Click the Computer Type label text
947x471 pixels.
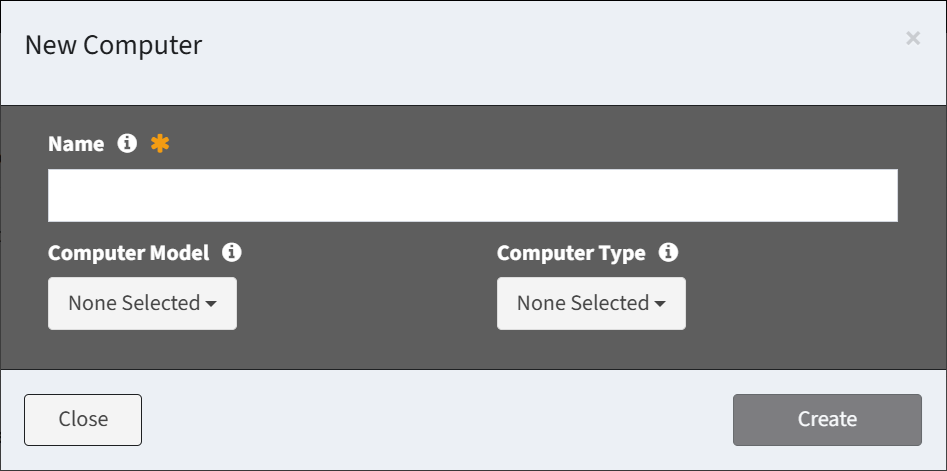(x=571, y=253)
